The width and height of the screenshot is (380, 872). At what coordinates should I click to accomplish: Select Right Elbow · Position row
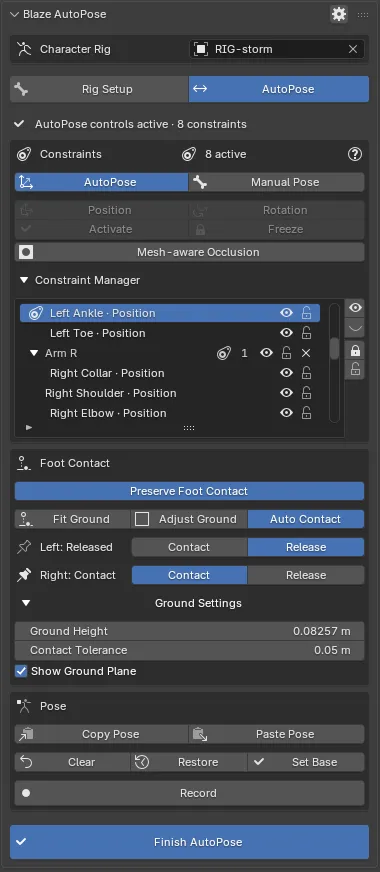click(x=170, y=413)
